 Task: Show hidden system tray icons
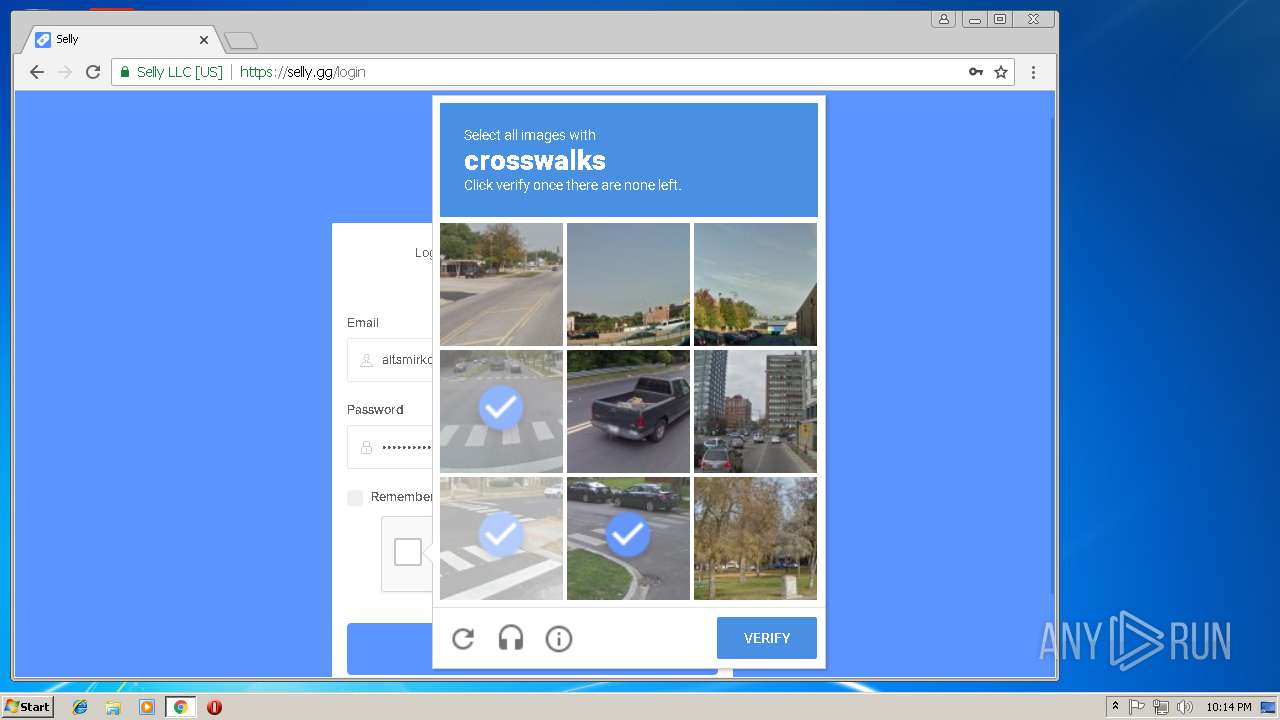click(x=1115, y=707)
